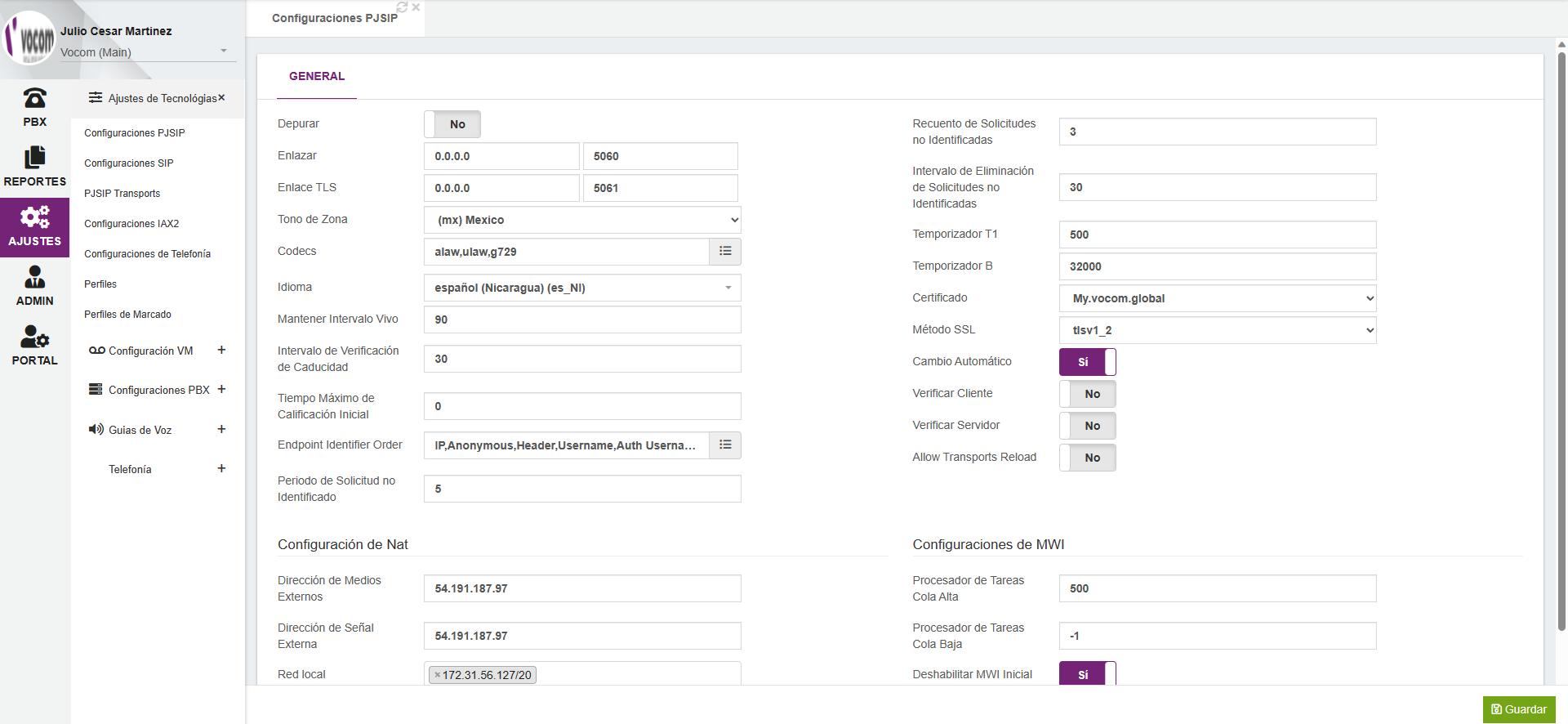Click the Codecs list picker icon
1568x724 pixels.
pos(725,252)
